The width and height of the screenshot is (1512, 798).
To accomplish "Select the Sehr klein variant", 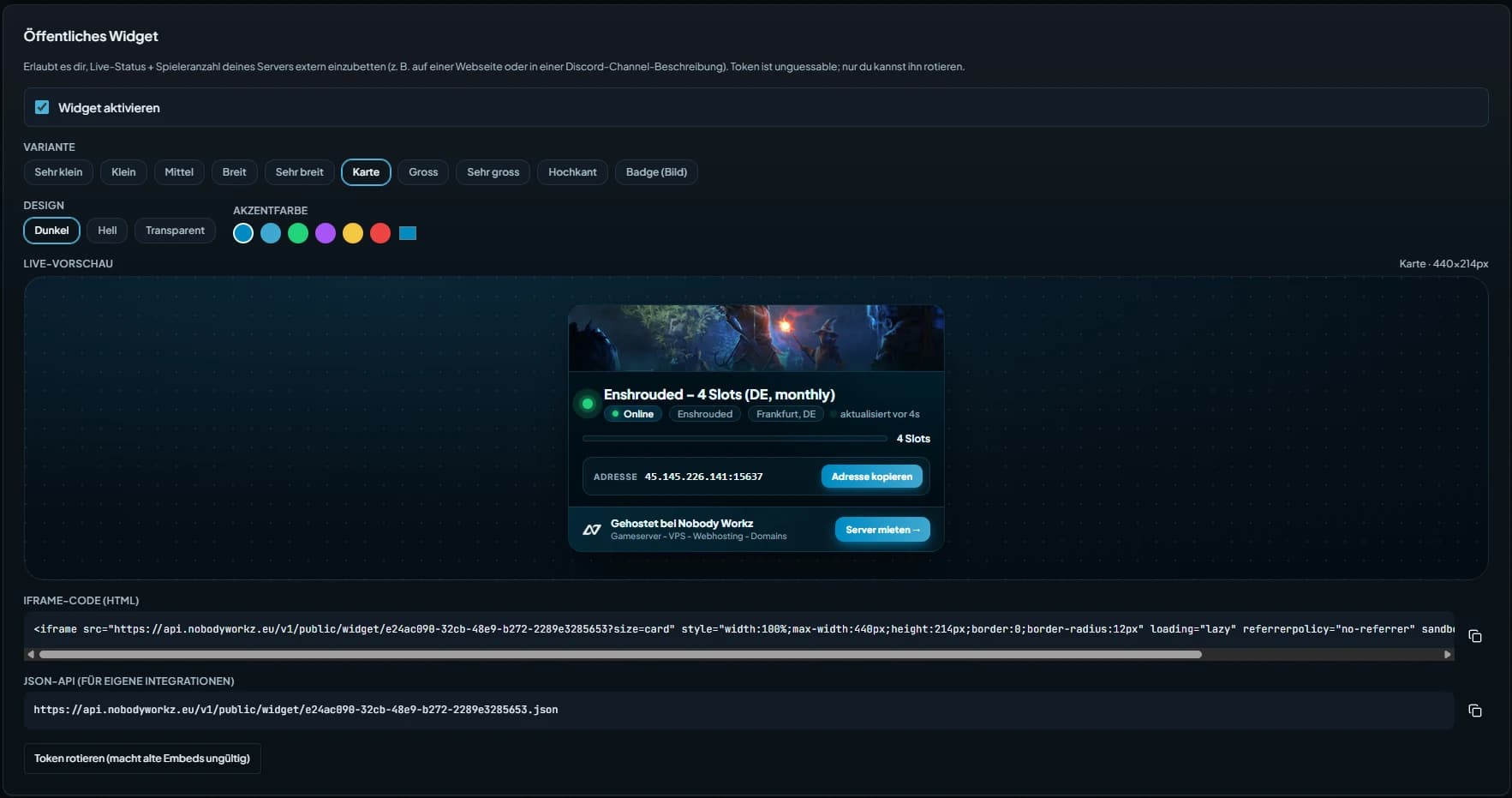I will [x=58, y=172].
